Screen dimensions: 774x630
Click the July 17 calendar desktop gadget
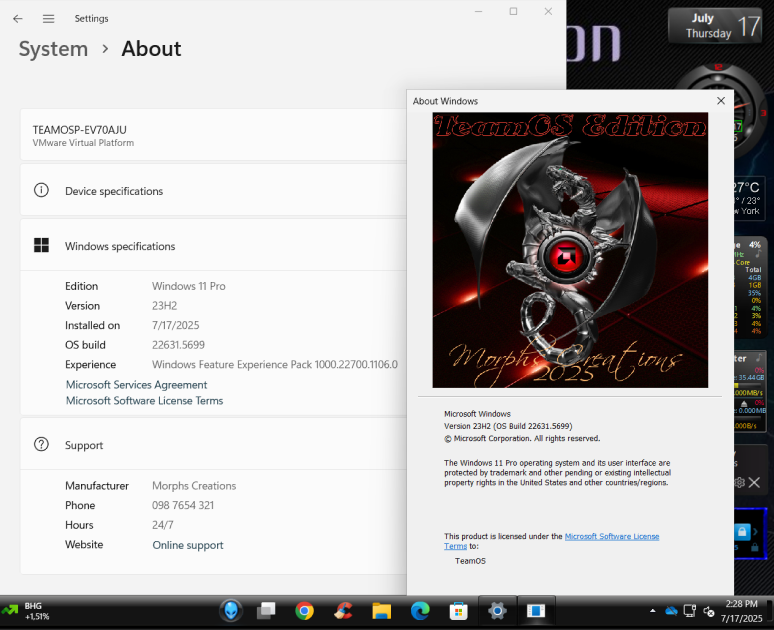click(715, 25)
